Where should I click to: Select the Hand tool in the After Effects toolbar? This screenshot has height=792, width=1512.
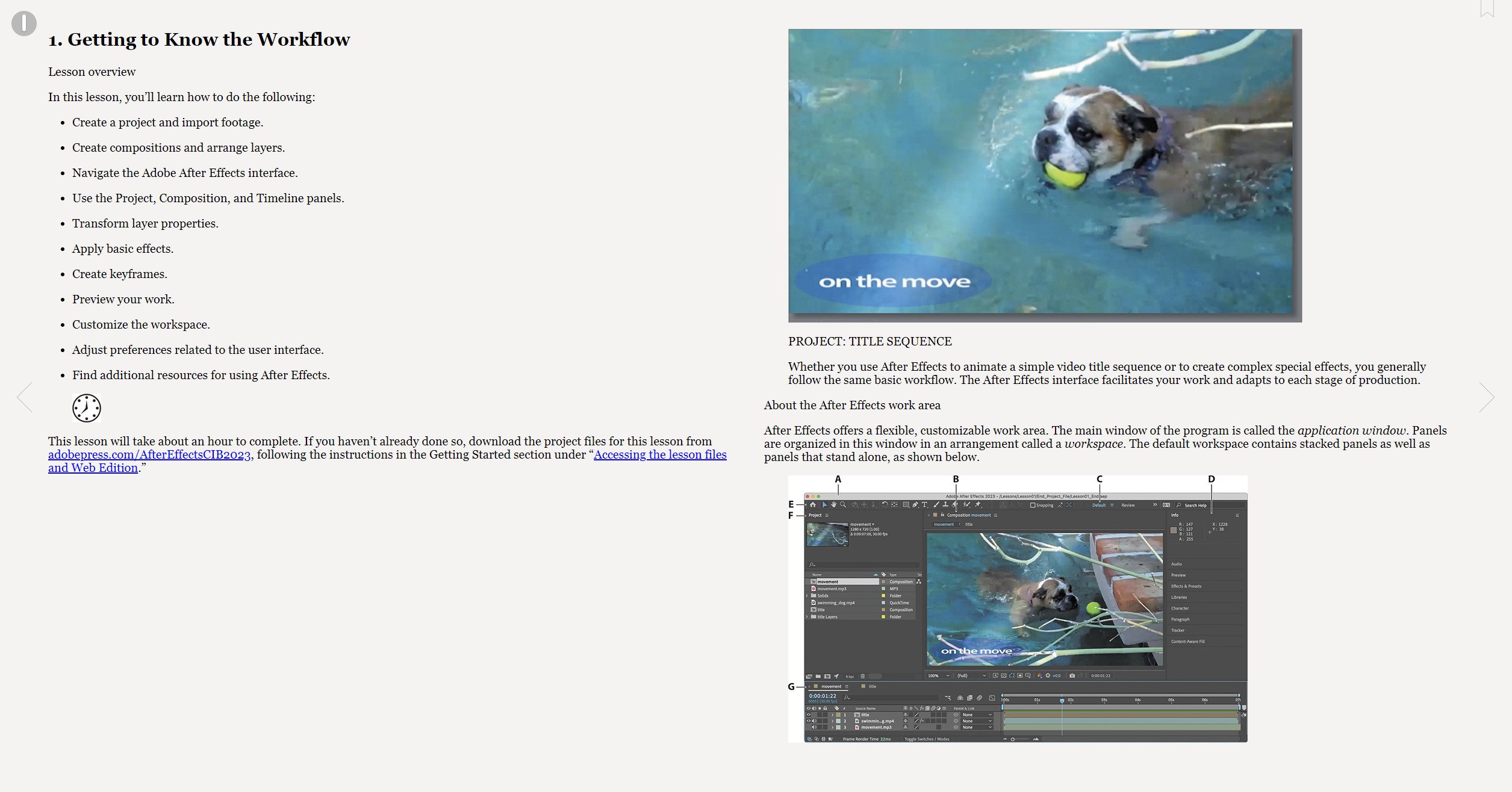coord(834,505)
